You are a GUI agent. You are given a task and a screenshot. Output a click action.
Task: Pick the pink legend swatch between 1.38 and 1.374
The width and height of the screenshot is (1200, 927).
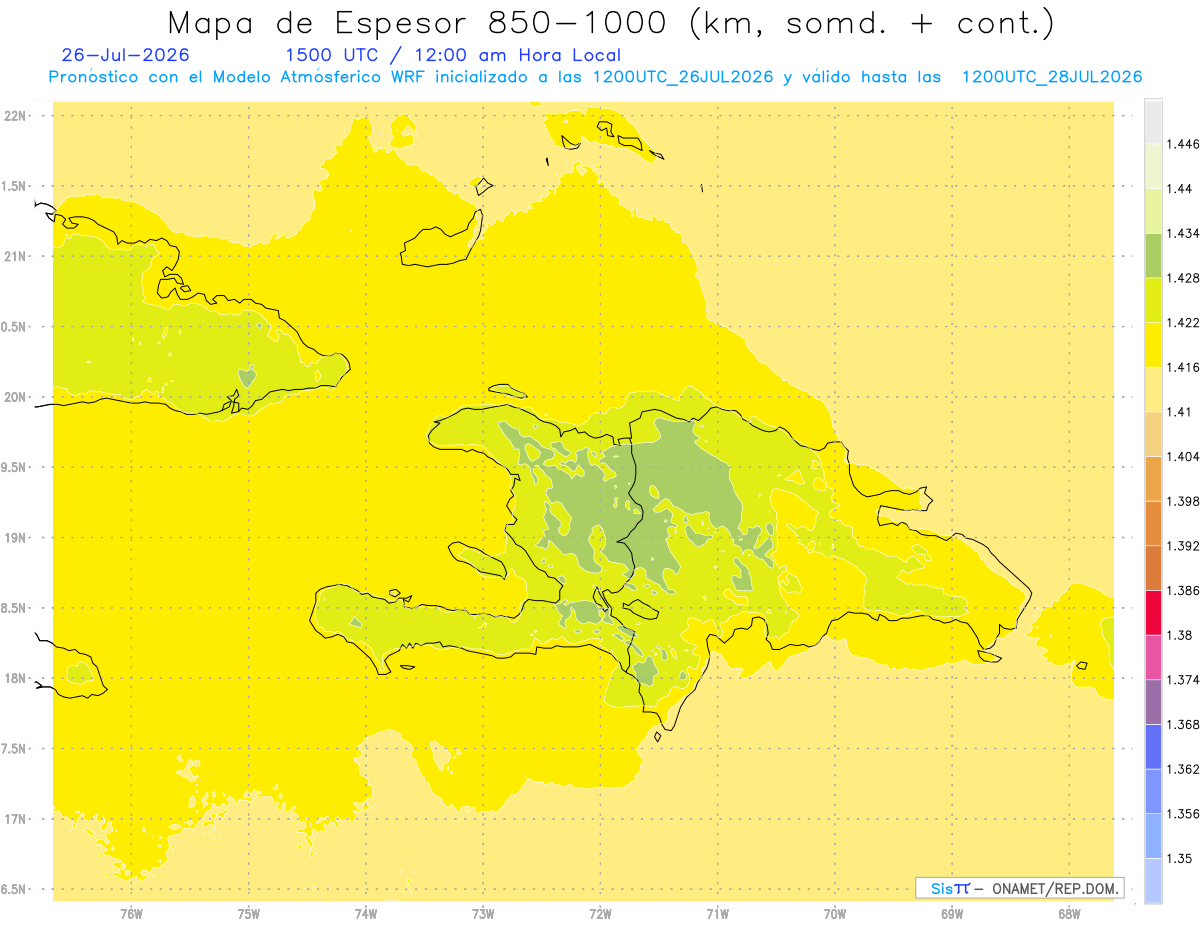(x=1153, y=657)
